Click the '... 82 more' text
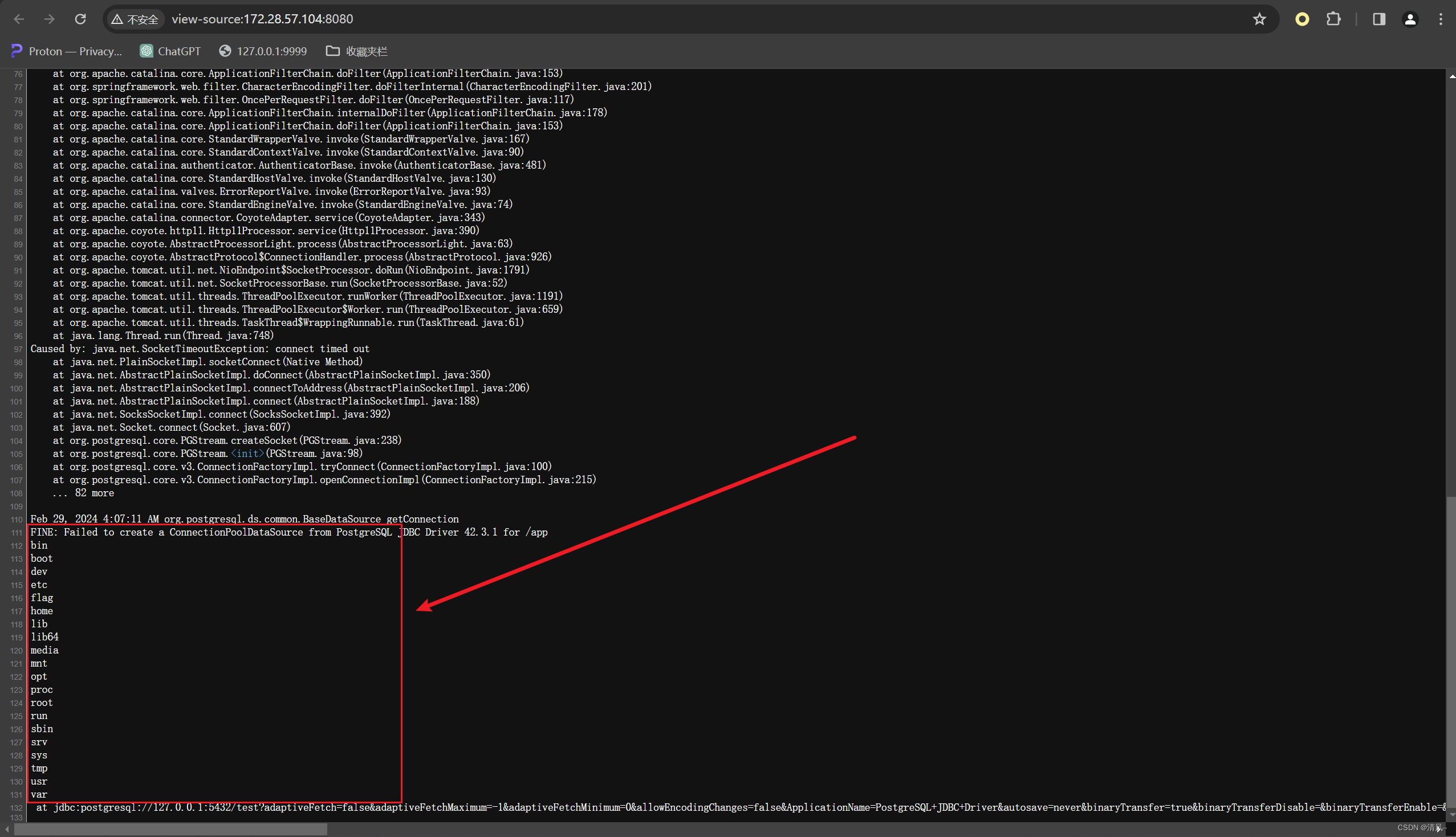Viewport: 1456px width, 837px height. click(83, 493)
